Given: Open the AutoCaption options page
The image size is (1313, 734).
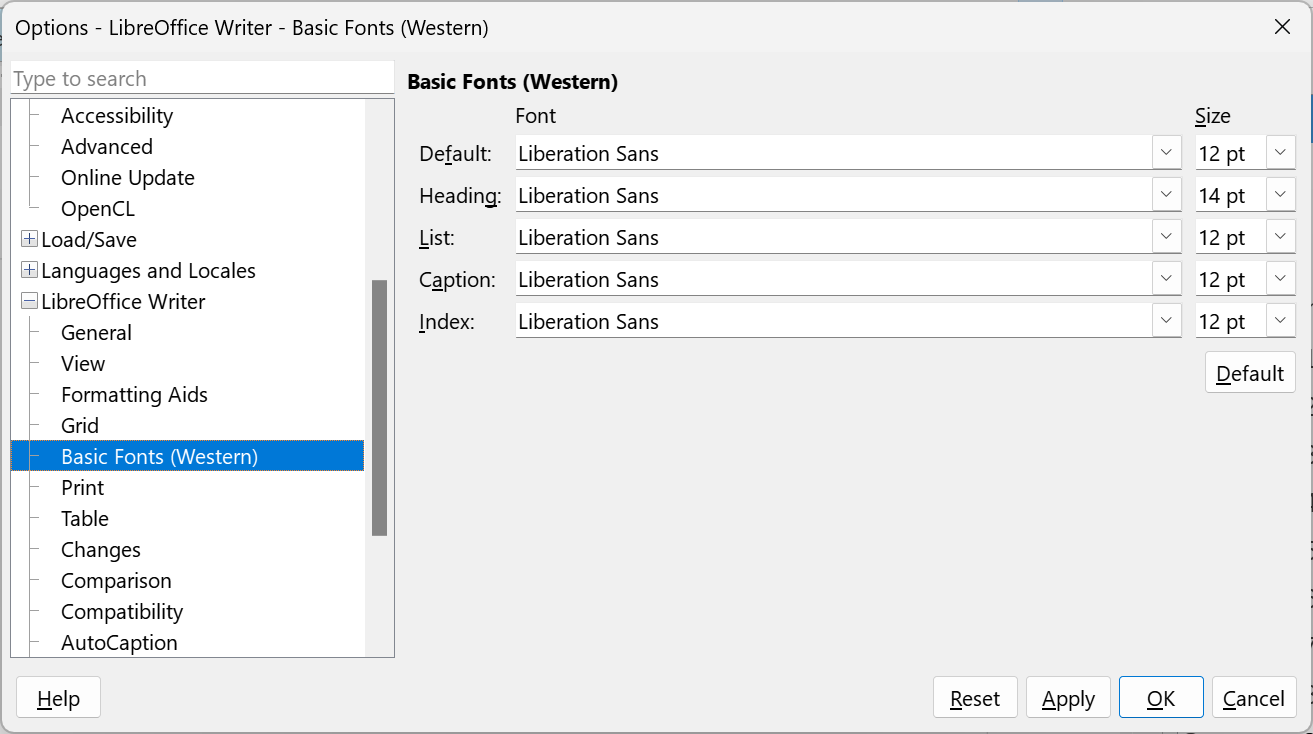Looking at the screenshot, I should click(119, 643).
